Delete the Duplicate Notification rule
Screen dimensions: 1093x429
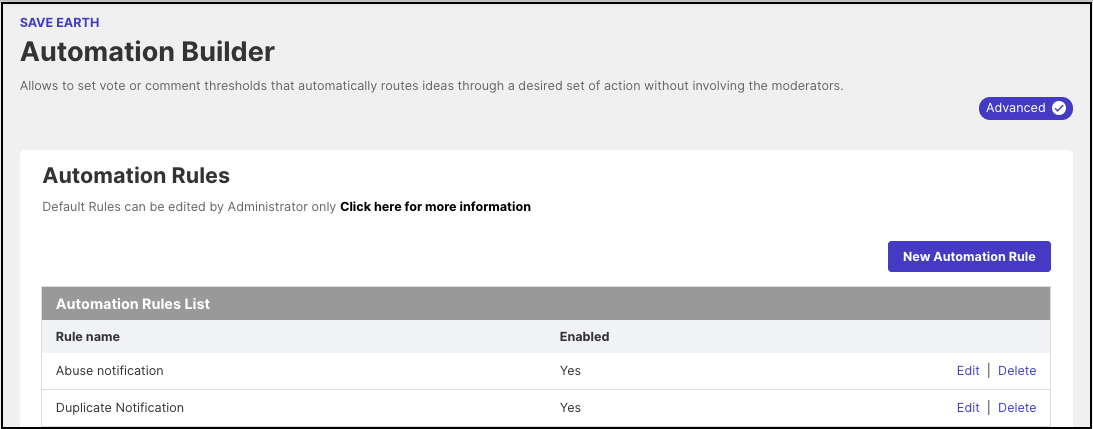1017,407
